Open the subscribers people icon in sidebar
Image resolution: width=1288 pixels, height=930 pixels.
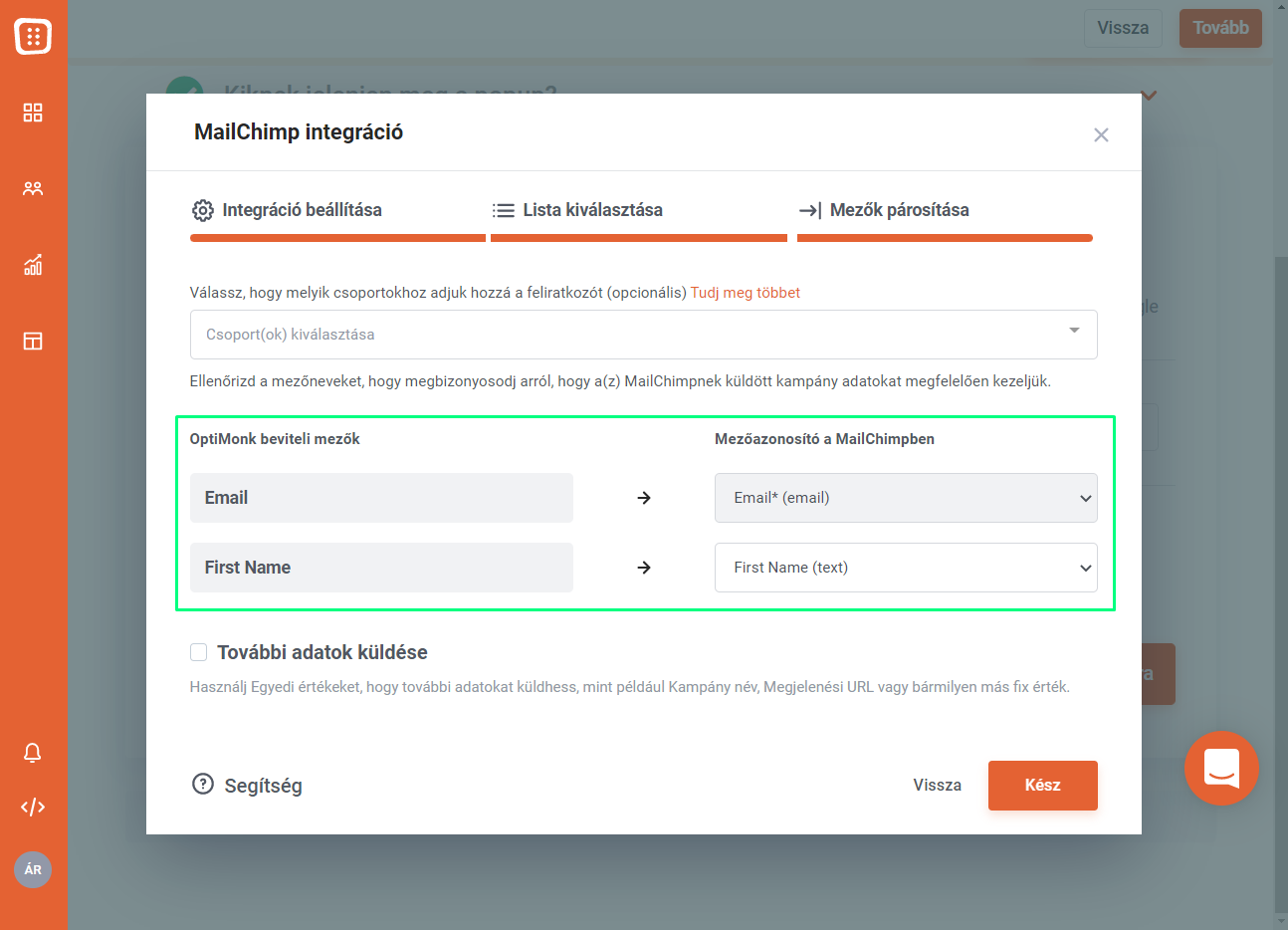(33, 188)
